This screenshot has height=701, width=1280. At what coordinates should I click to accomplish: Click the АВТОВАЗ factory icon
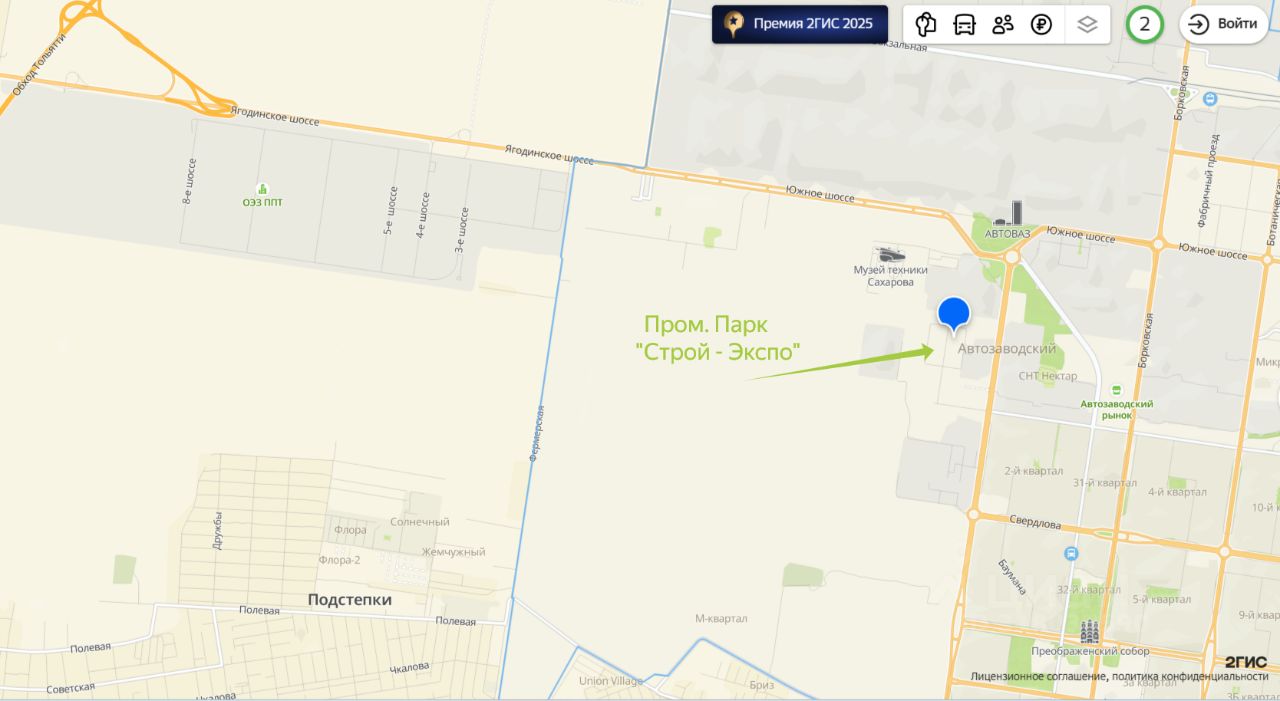pos(1007,214)
